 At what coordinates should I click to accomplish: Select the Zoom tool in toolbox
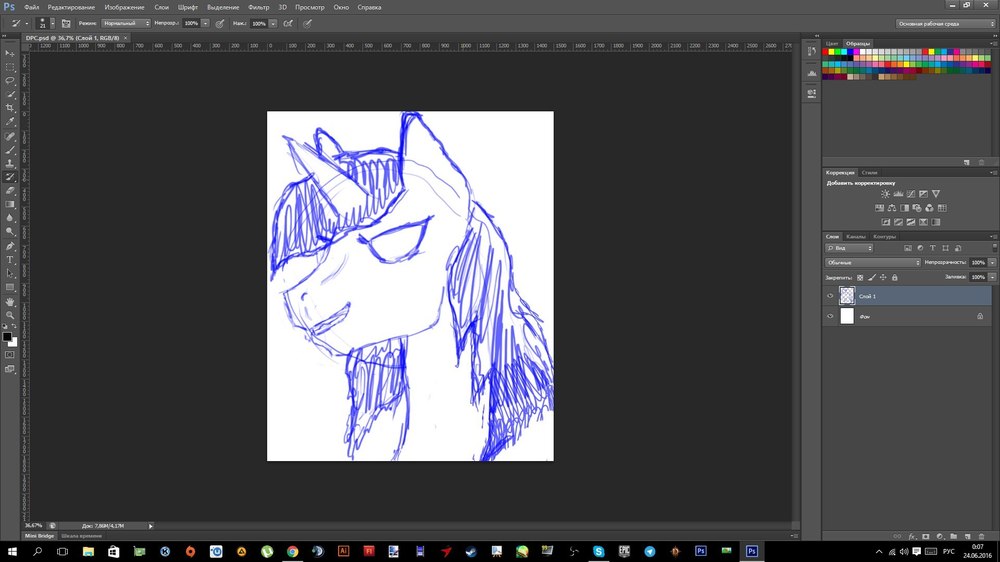point(10,315)
